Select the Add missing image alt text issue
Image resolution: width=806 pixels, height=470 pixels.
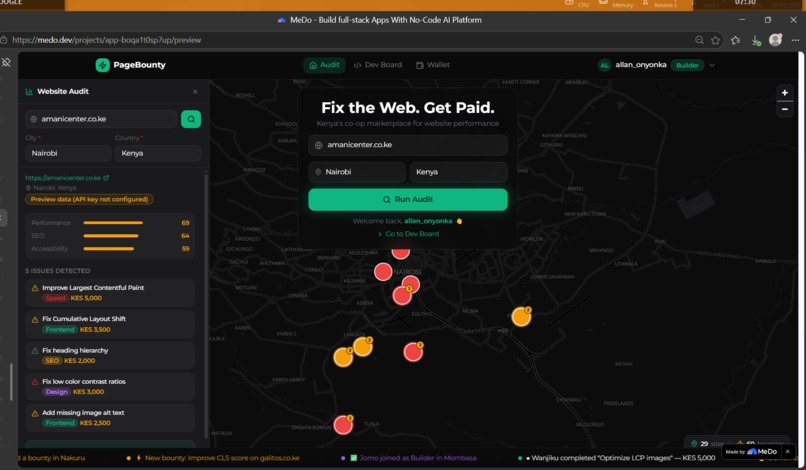tap(110, 418)
